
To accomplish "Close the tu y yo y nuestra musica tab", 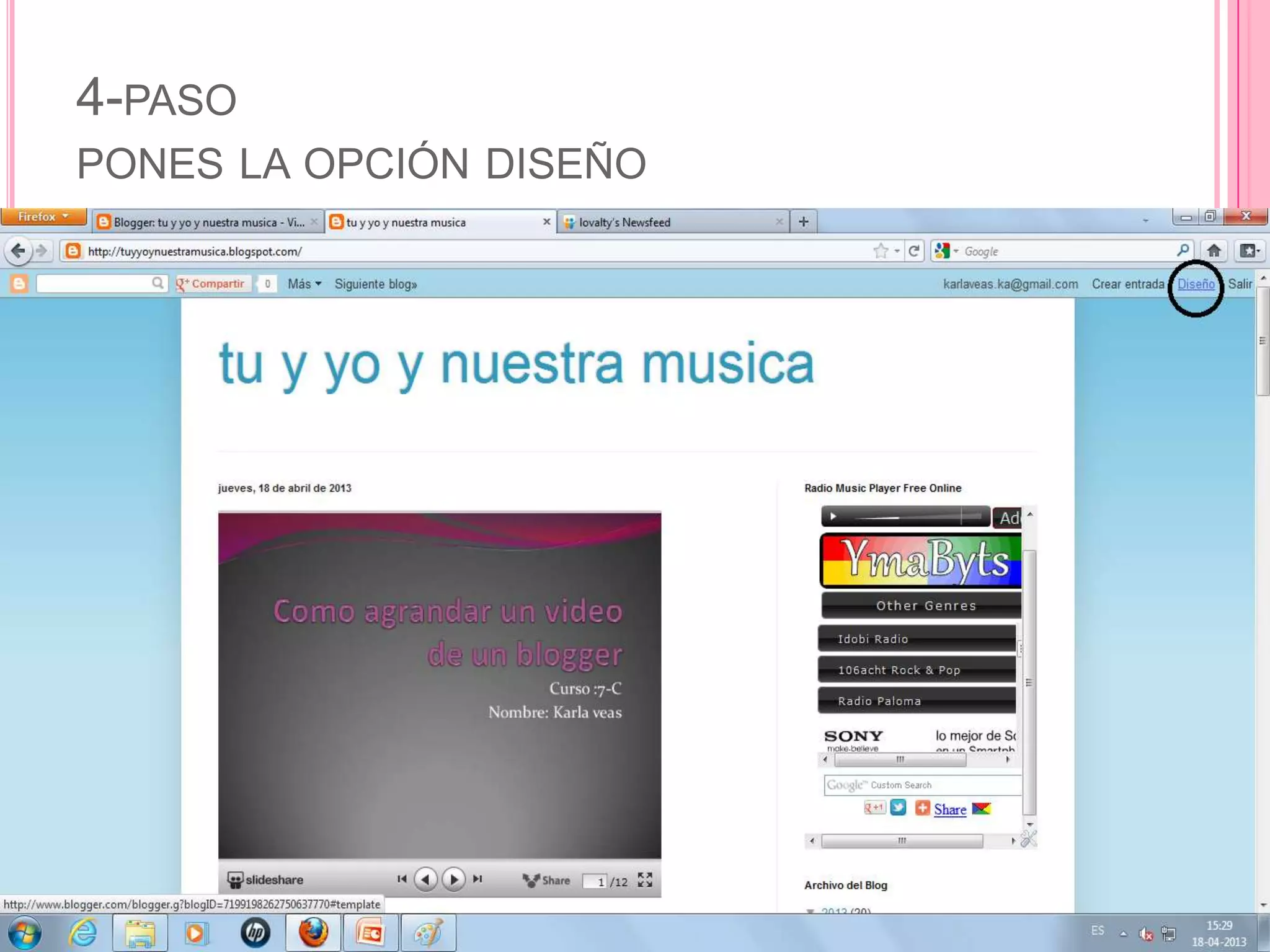I will [x=546, y=221].
